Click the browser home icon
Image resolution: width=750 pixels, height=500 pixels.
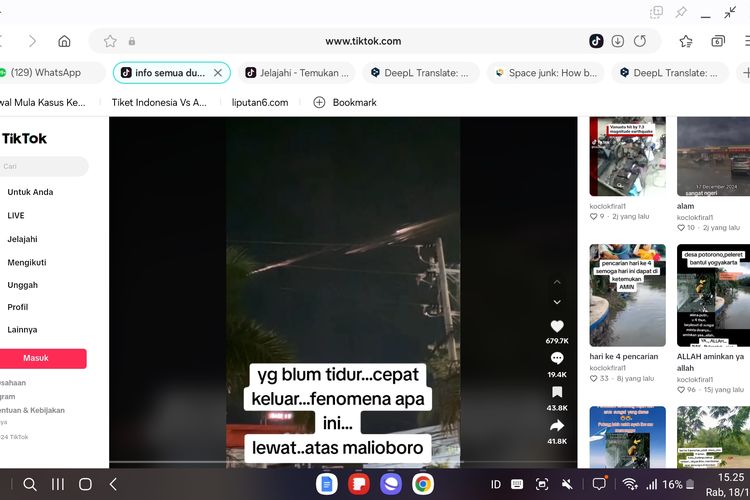pos(64,41)
